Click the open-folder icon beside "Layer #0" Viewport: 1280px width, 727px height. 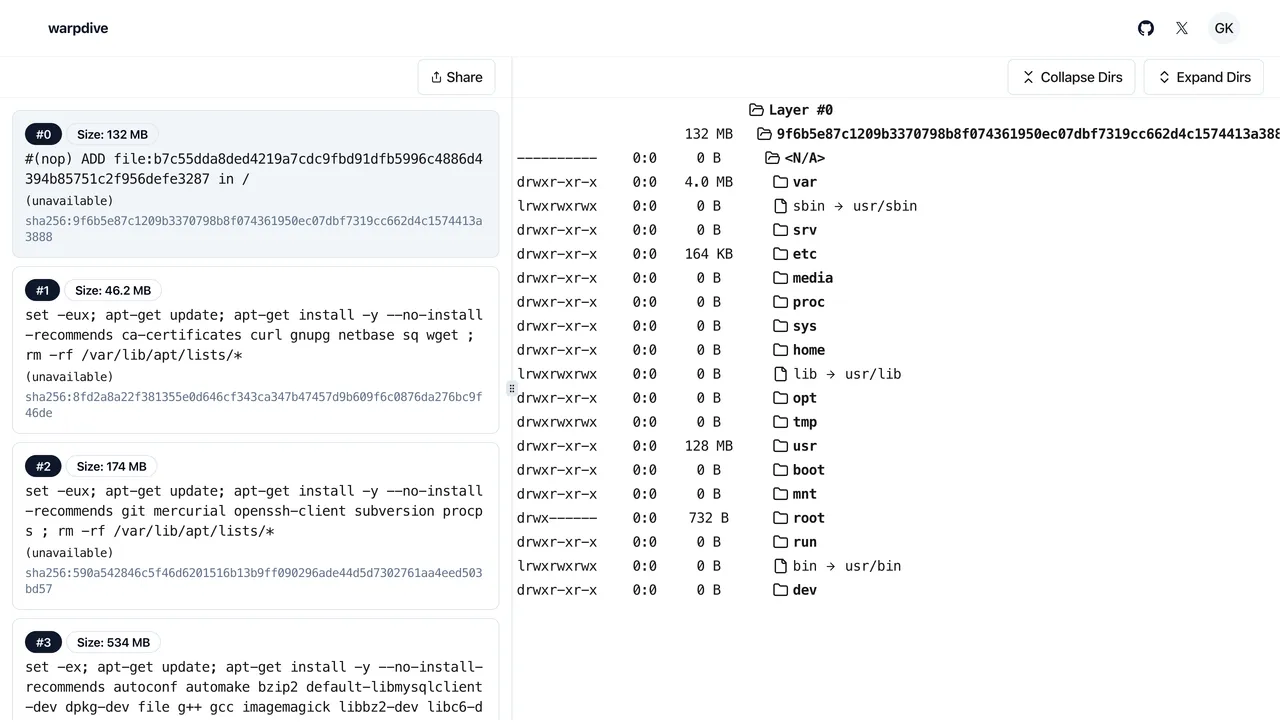click(756, 110)
